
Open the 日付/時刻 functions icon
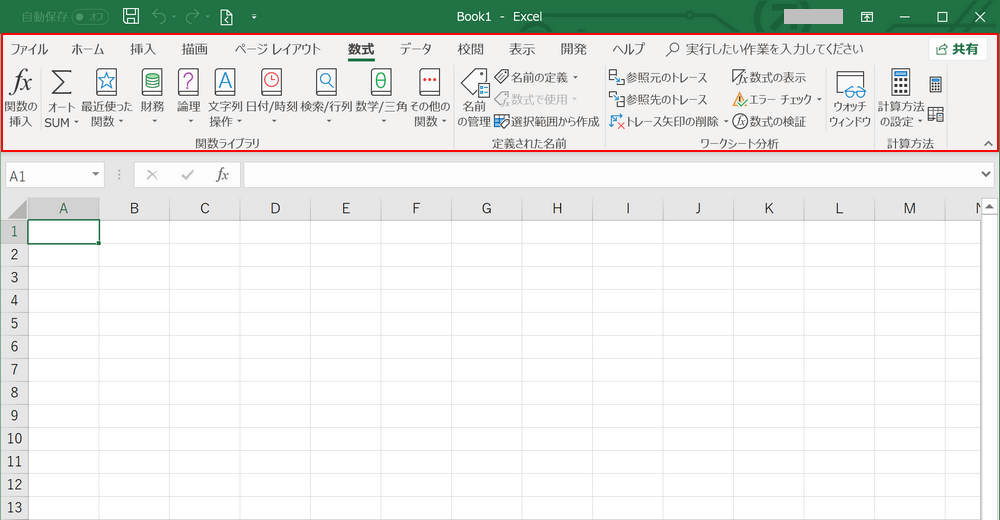(x=272, y=82)
